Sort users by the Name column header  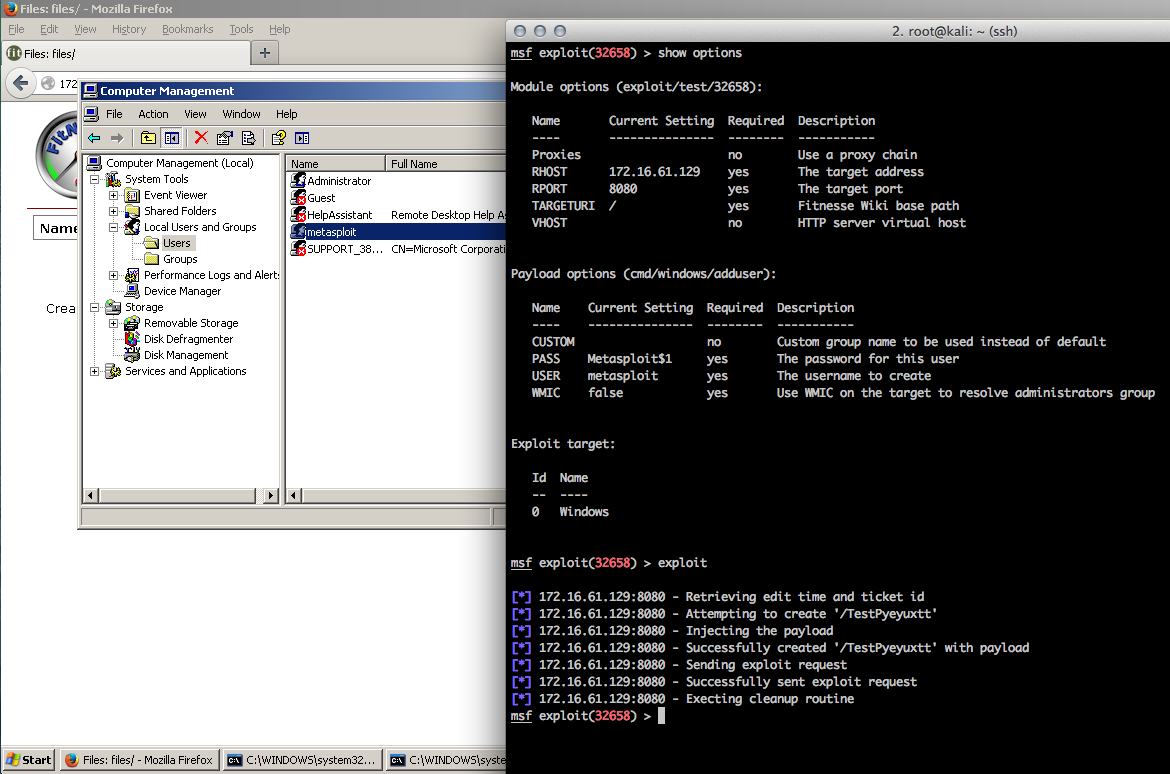tap(336, 163)
